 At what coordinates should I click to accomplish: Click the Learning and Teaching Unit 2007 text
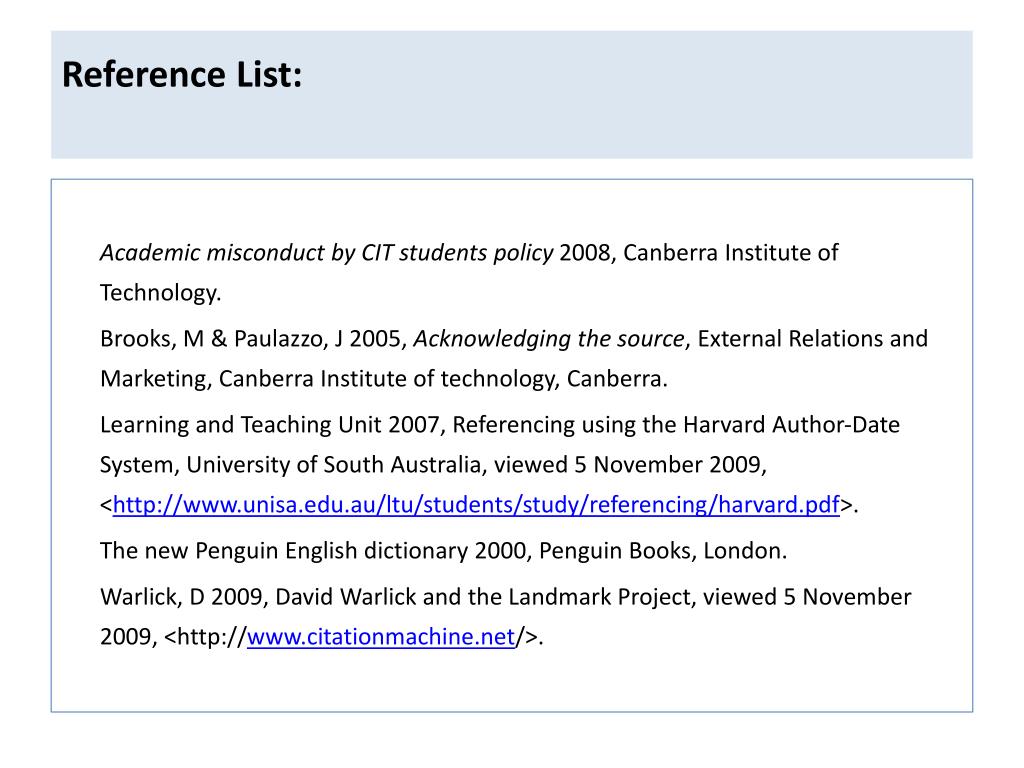pos(272,424)
